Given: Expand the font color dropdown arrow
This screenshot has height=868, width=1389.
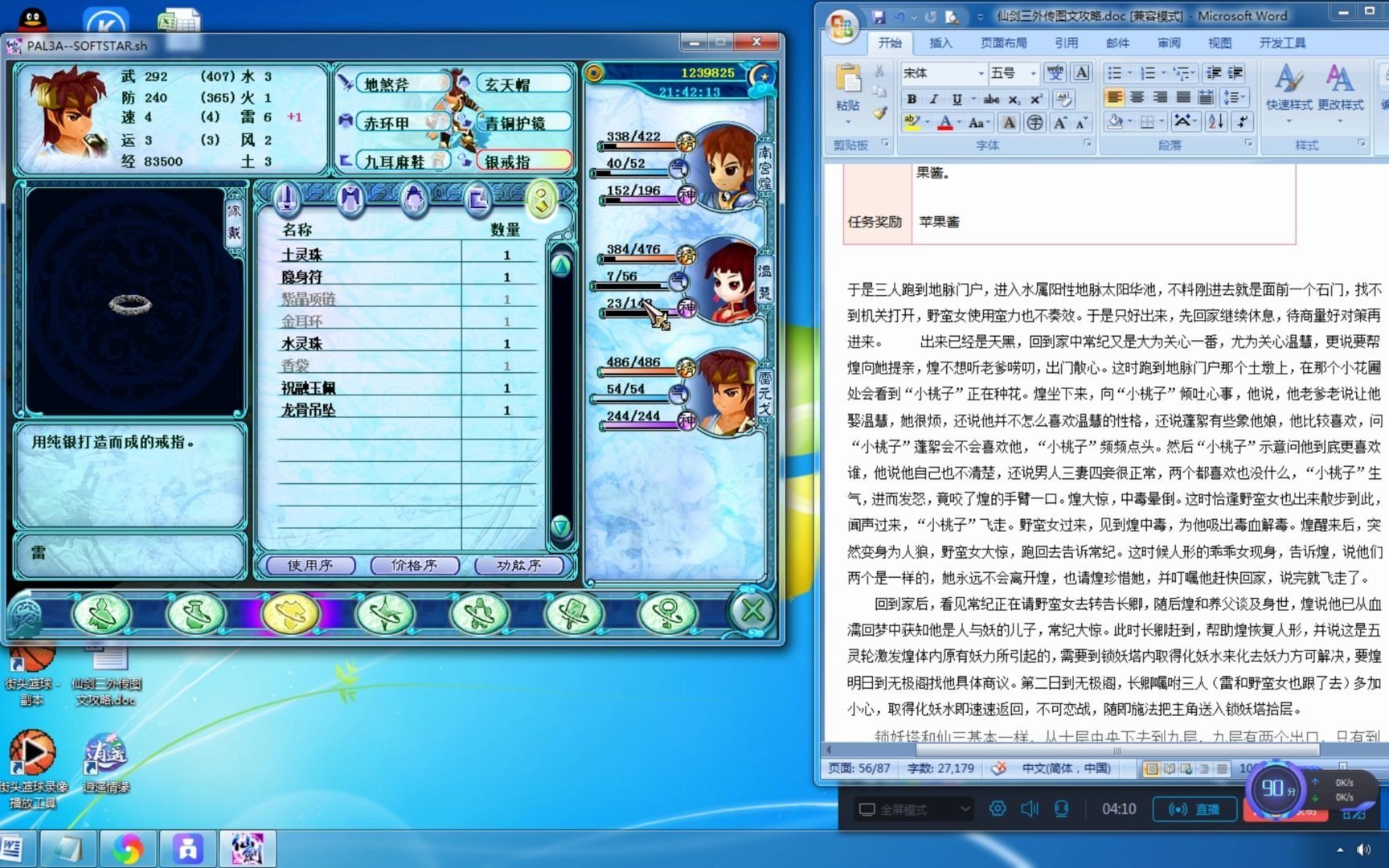Looking at the screenshot, I should pos(959,123).
